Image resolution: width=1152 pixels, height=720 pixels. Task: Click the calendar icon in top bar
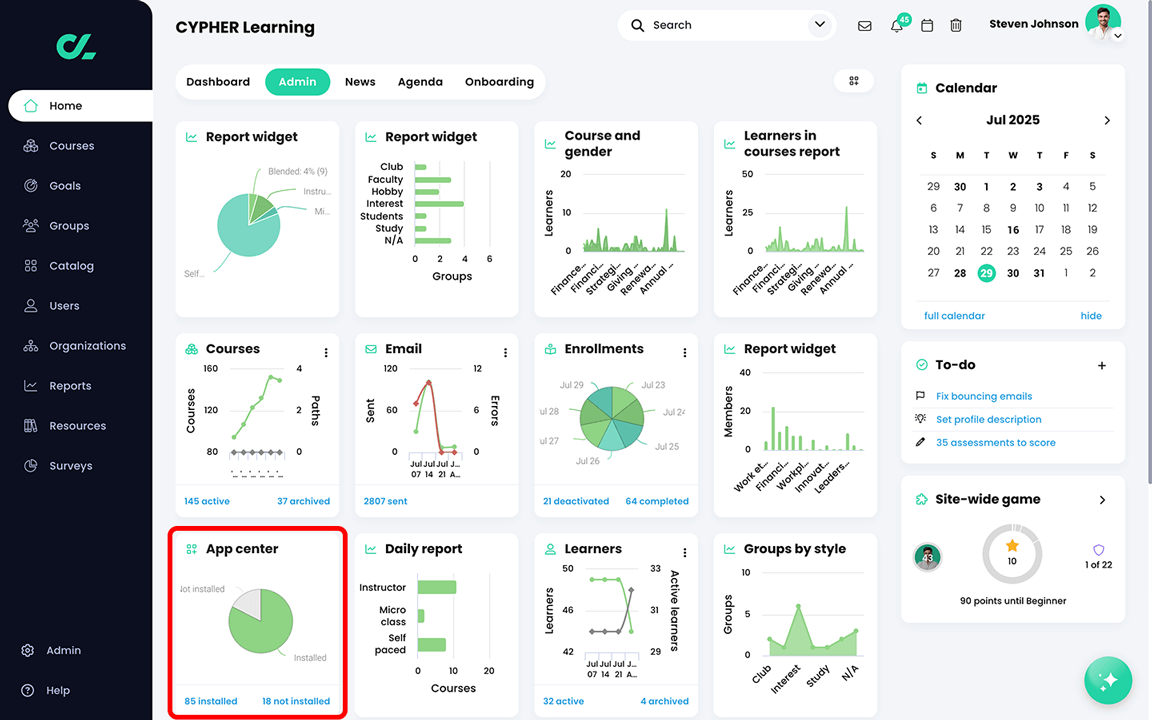[927, 26]
